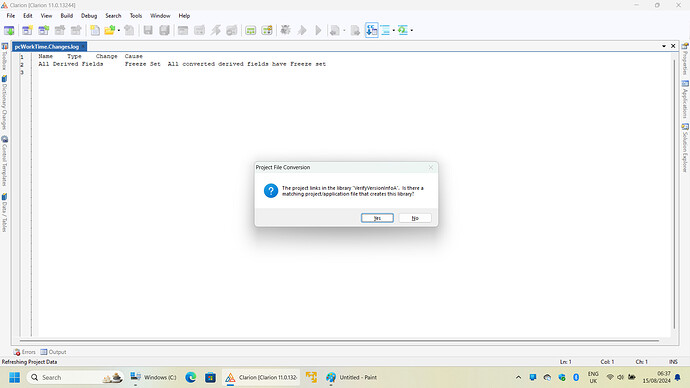Open Microsoft Store from the taskbar

[210, 377]
